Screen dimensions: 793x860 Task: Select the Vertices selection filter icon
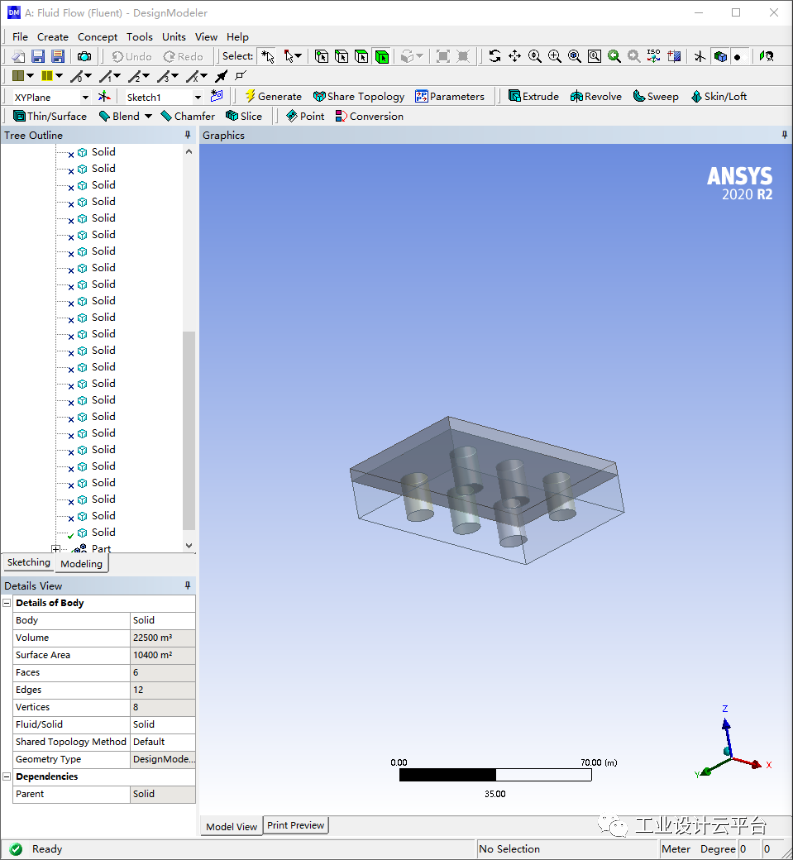[x=322, y=56]
